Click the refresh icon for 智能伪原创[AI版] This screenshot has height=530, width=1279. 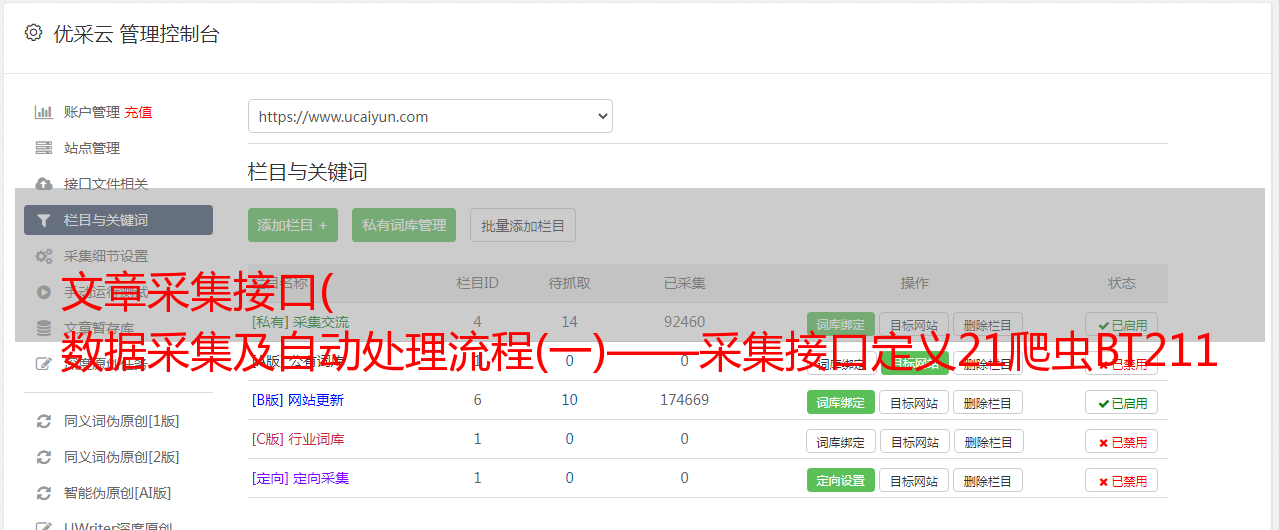coord(43,493)
